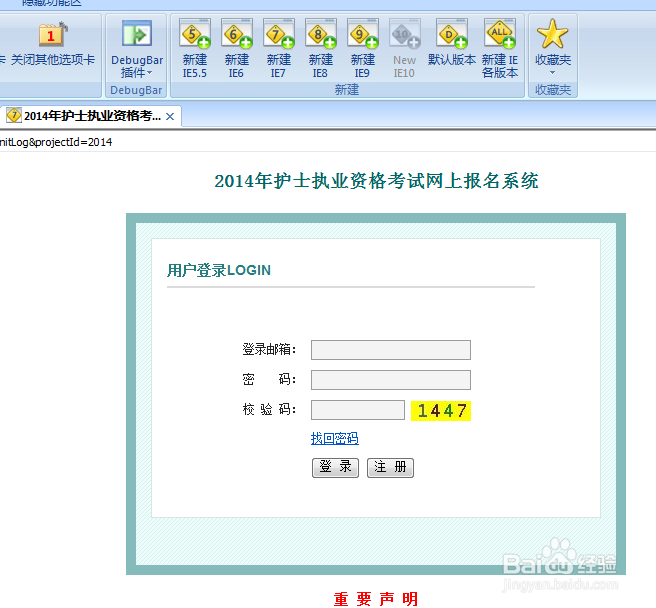The image size is (656, 608).
Task: Click the 登录 login button
Action: 335,467
